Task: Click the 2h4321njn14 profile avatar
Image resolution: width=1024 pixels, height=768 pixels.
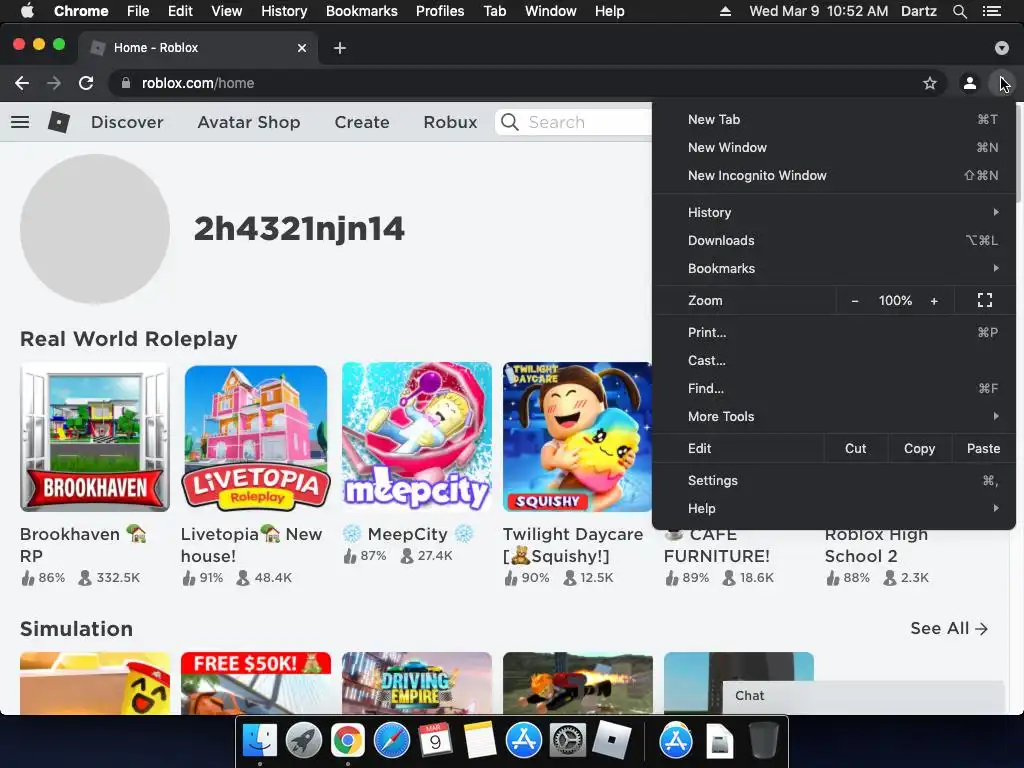Action: 95,229
